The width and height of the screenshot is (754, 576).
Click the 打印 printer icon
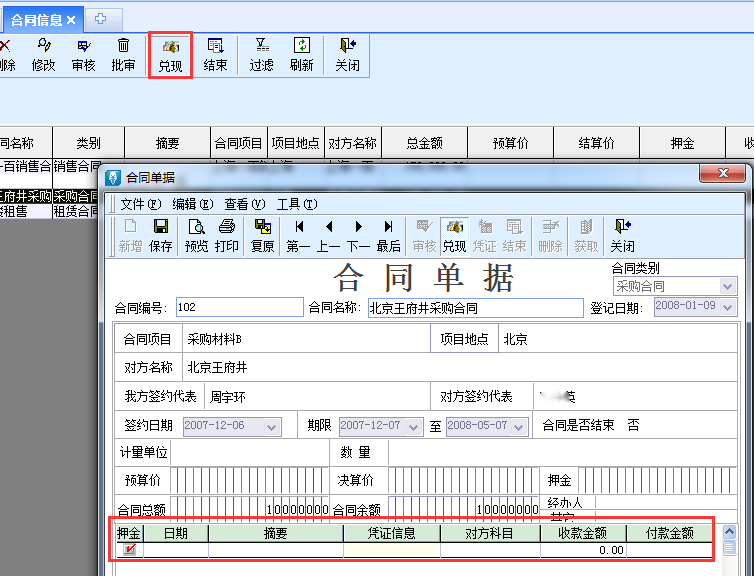coord(227,235)
